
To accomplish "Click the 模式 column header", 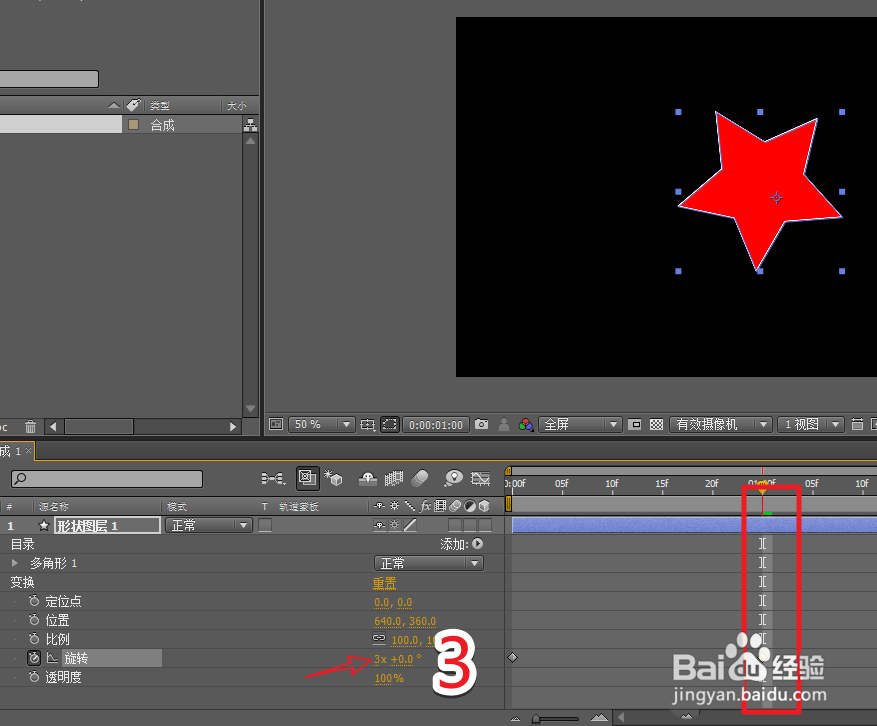I will (x=177, y=507).
